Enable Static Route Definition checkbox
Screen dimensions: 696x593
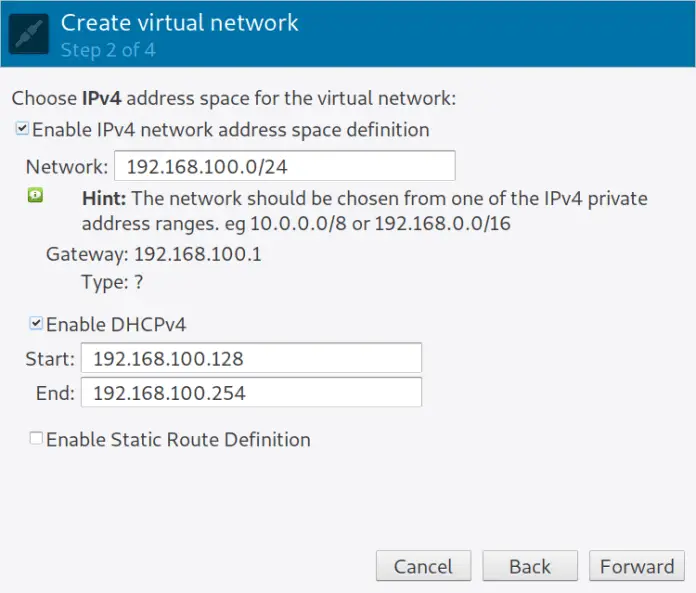coord(37,439)
